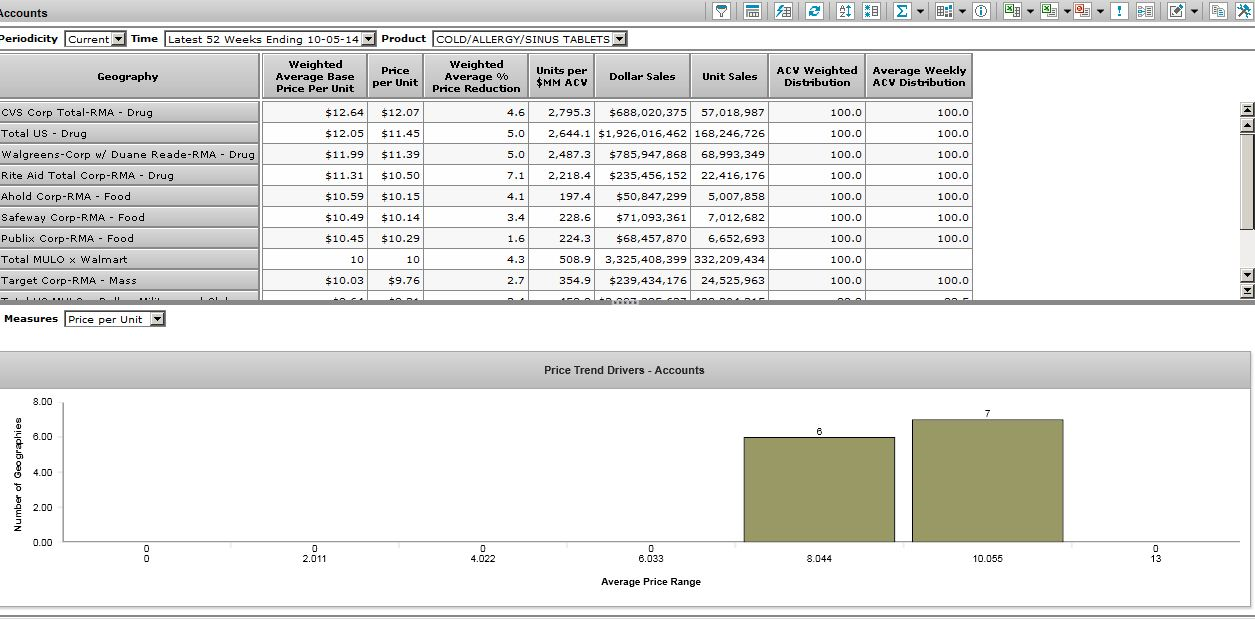
Task: Click the Geography column header
Action: (128, 76)
